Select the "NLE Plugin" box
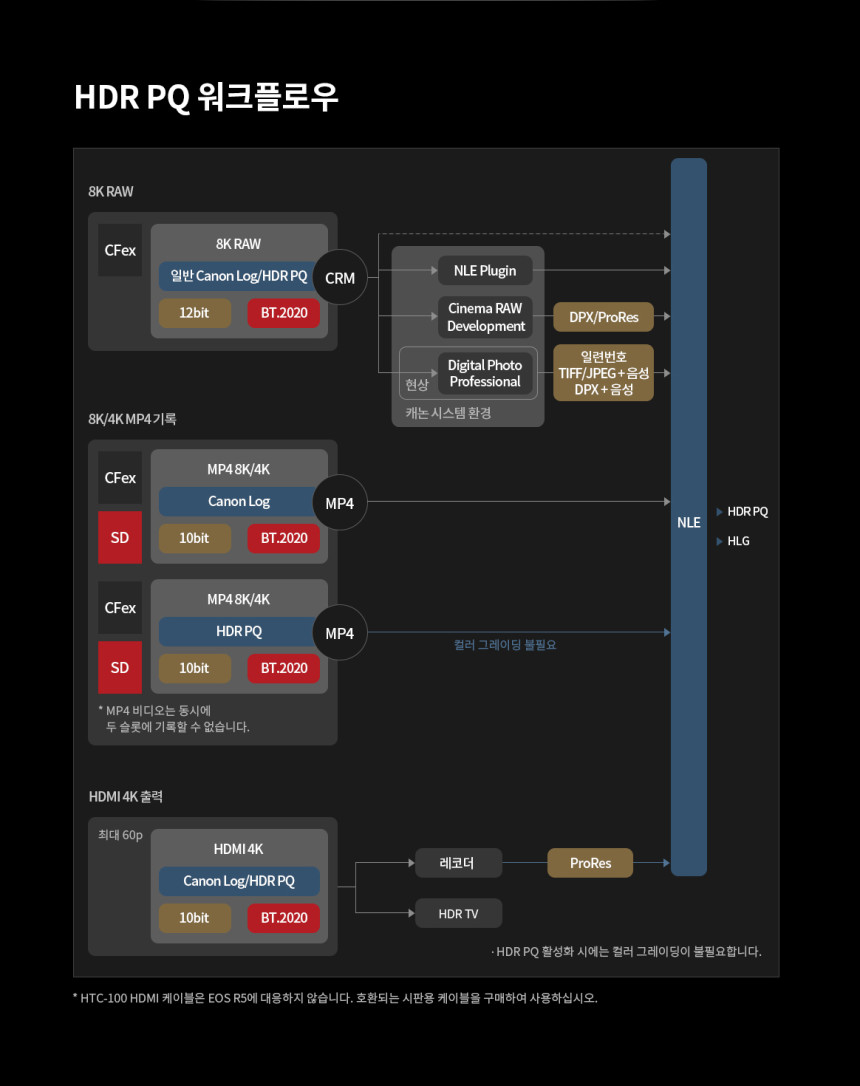The image size is (860, 1086). tap(485, 271)
